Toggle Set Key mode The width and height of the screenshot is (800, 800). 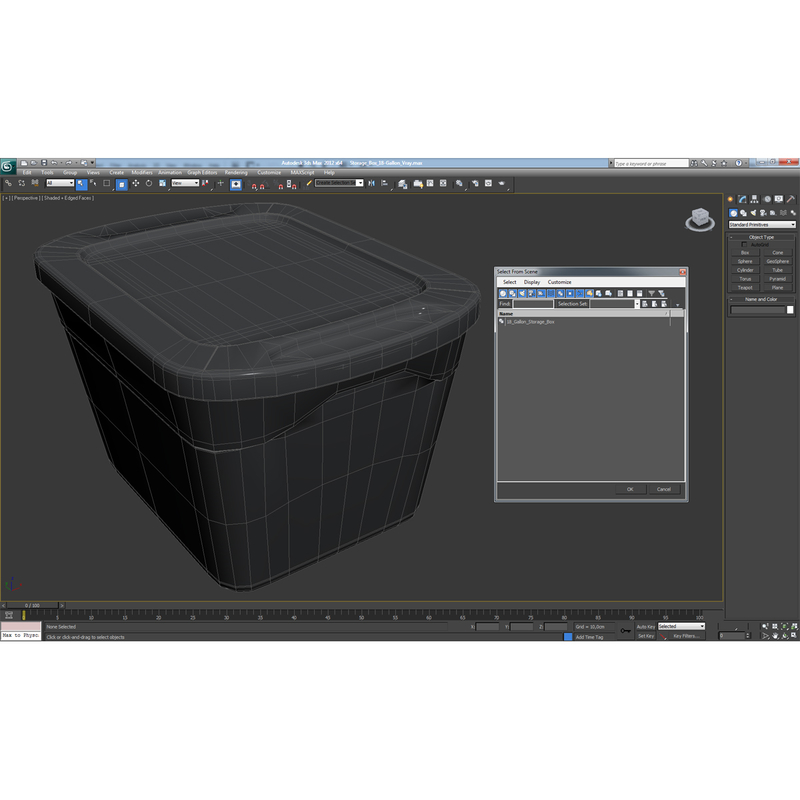pyautogui.click(x=645, y=636)
